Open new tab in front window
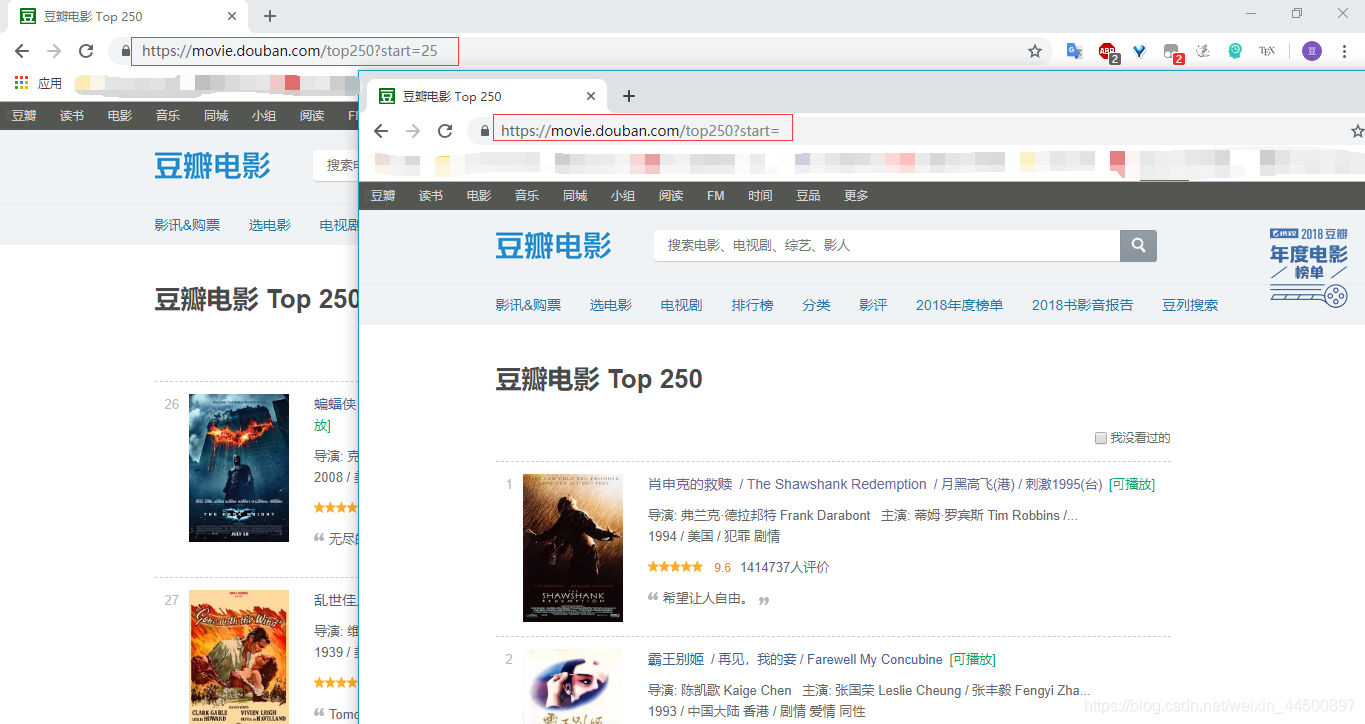The height and width of the screenshot is (724, 1365). pos(629,96)
